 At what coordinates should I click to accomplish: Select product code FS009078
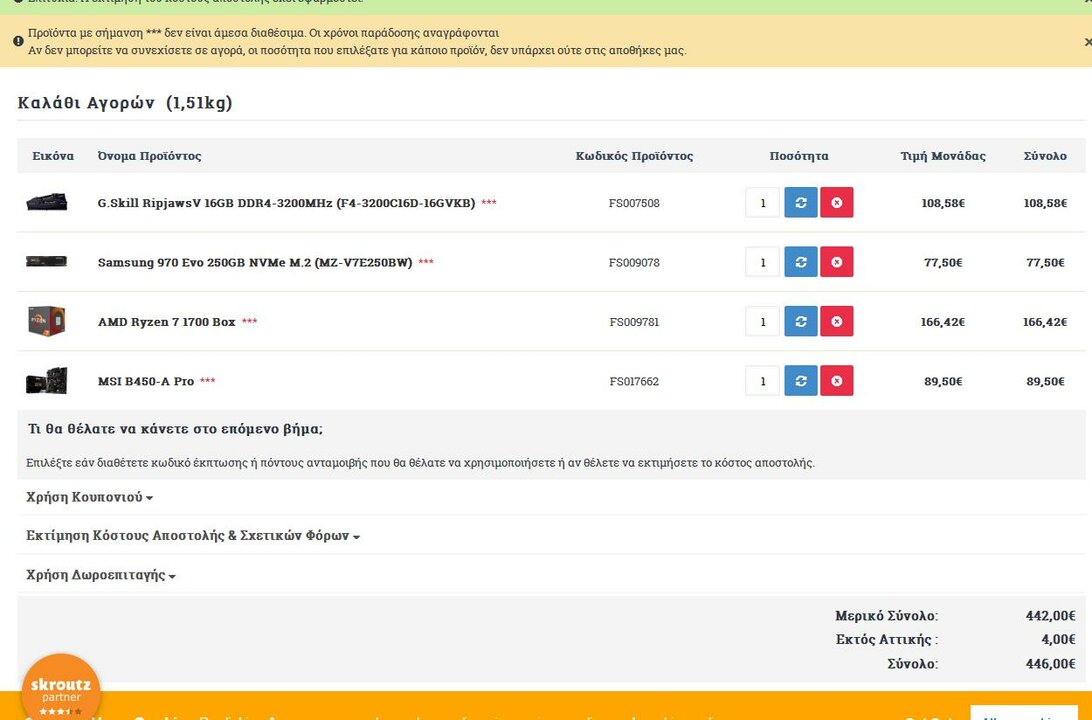[634, 263]
